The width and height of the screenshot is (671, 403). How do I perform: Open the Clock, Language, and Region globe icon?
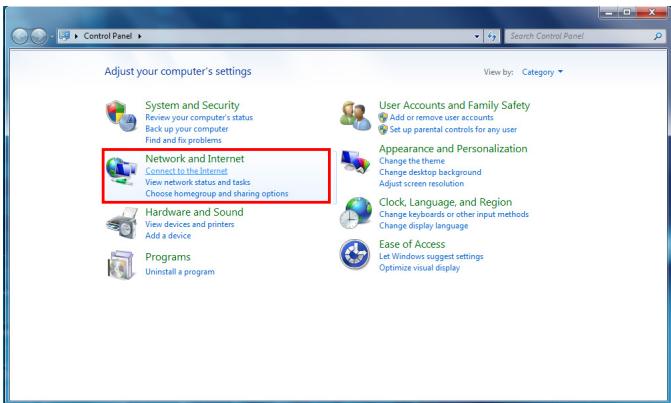click(x=356, y=213)
